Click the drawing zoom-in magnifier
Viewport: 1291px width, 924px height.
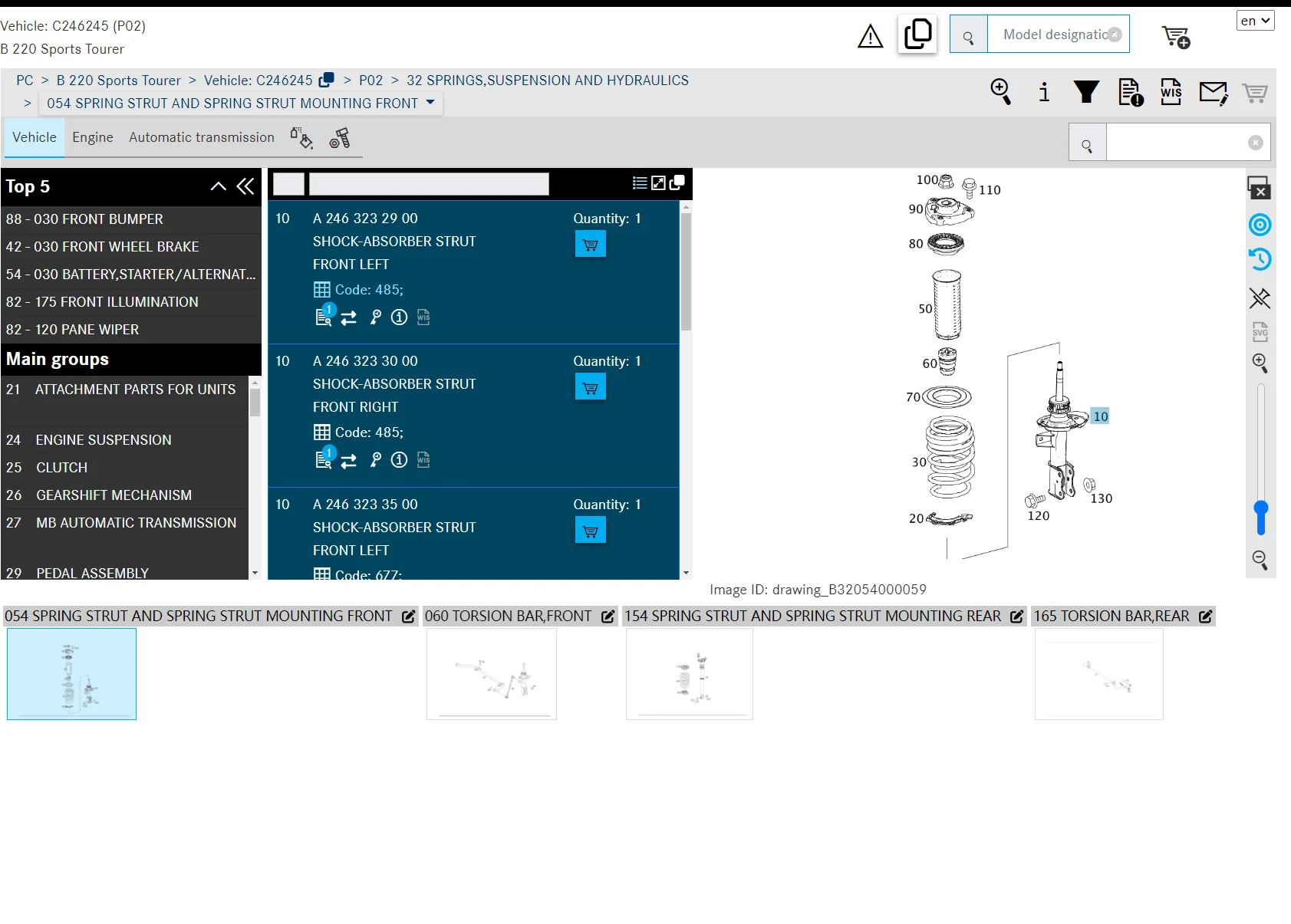[x=1260, y=363]
